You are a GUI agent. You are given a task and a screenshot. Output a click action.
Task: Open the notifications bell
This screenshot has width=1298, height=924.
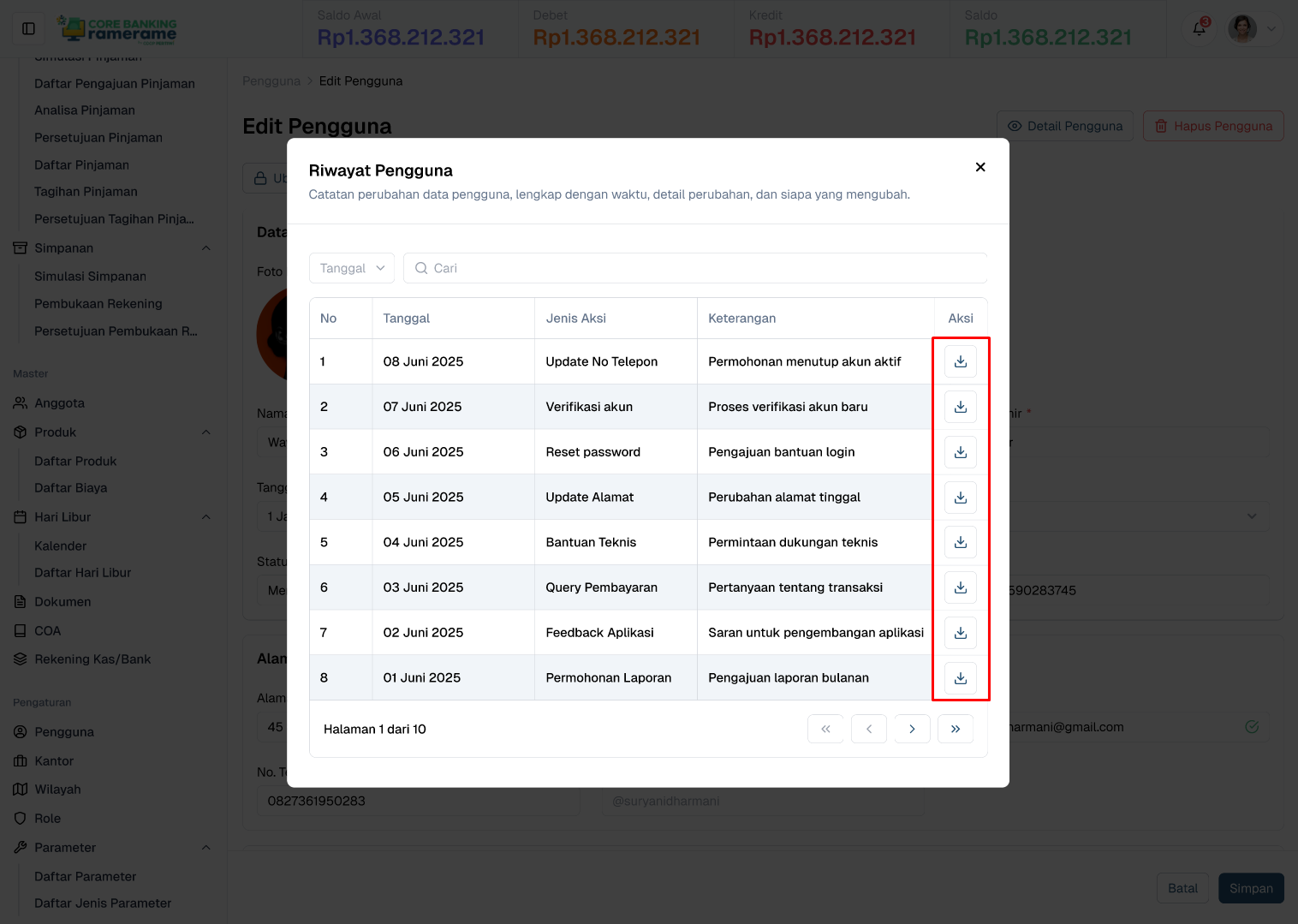1199,28
